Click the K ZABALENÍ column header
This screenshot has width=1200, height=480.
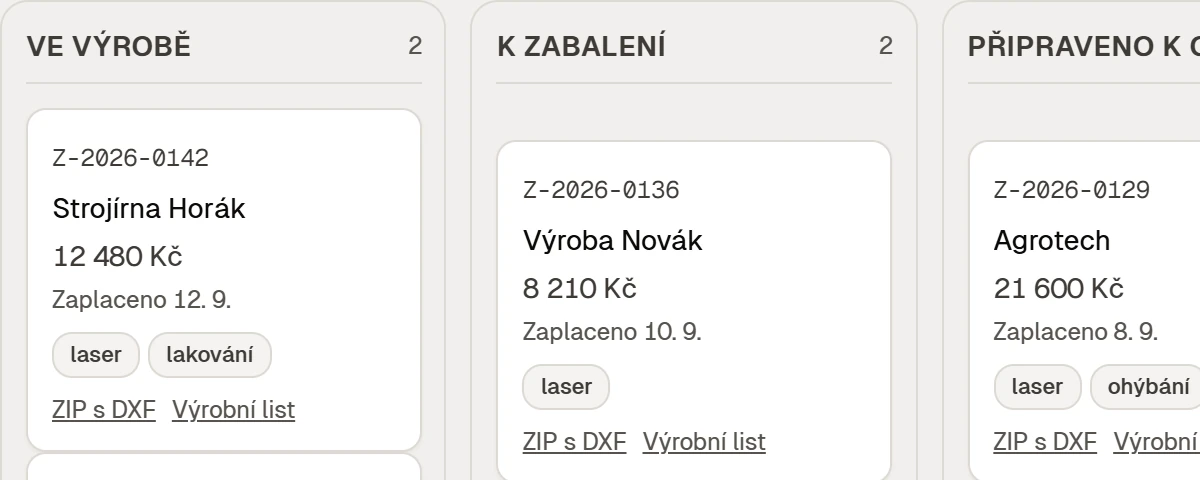point(581,46)
